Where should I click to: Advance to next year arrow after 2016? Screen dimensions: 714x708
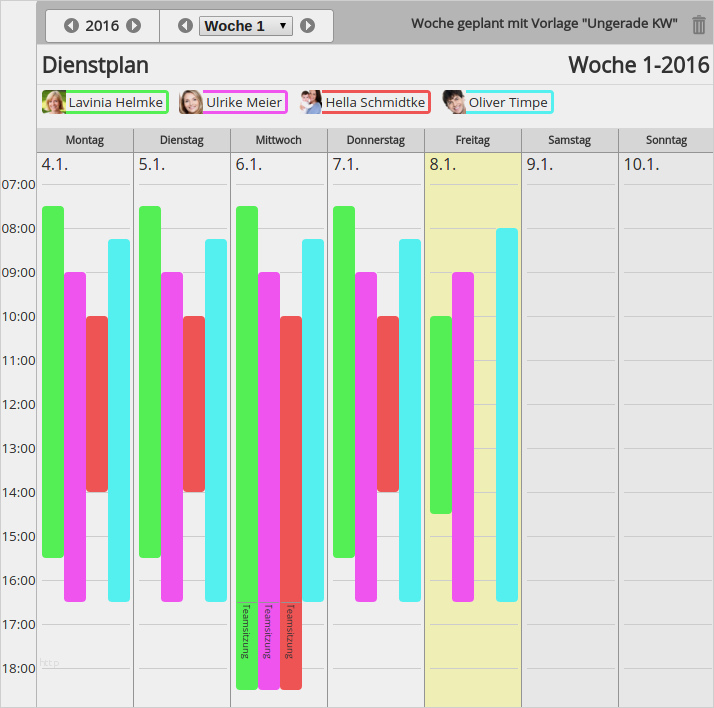(x=133, y=25)
